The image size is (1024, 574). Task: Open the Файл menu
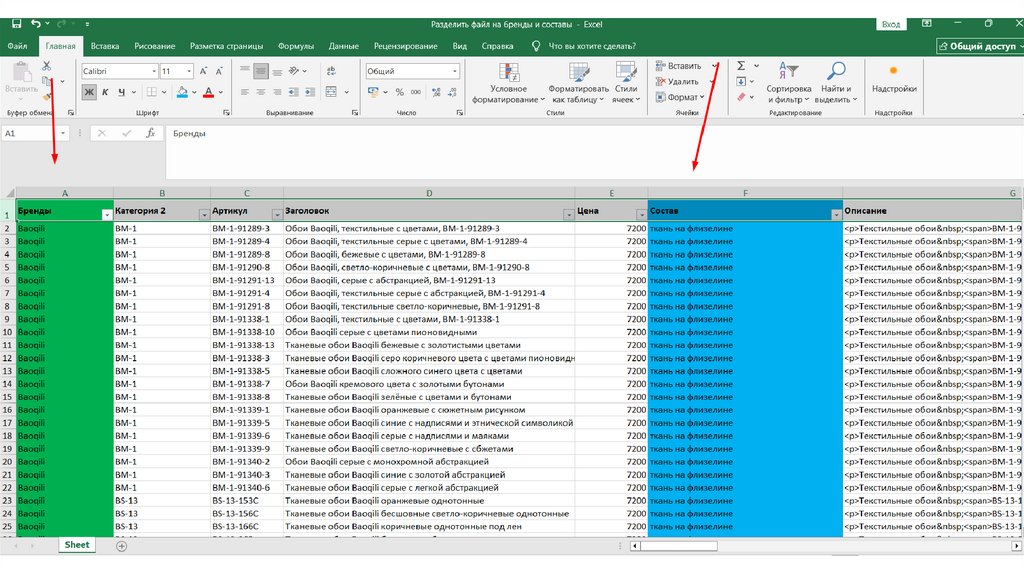(17, 46)
